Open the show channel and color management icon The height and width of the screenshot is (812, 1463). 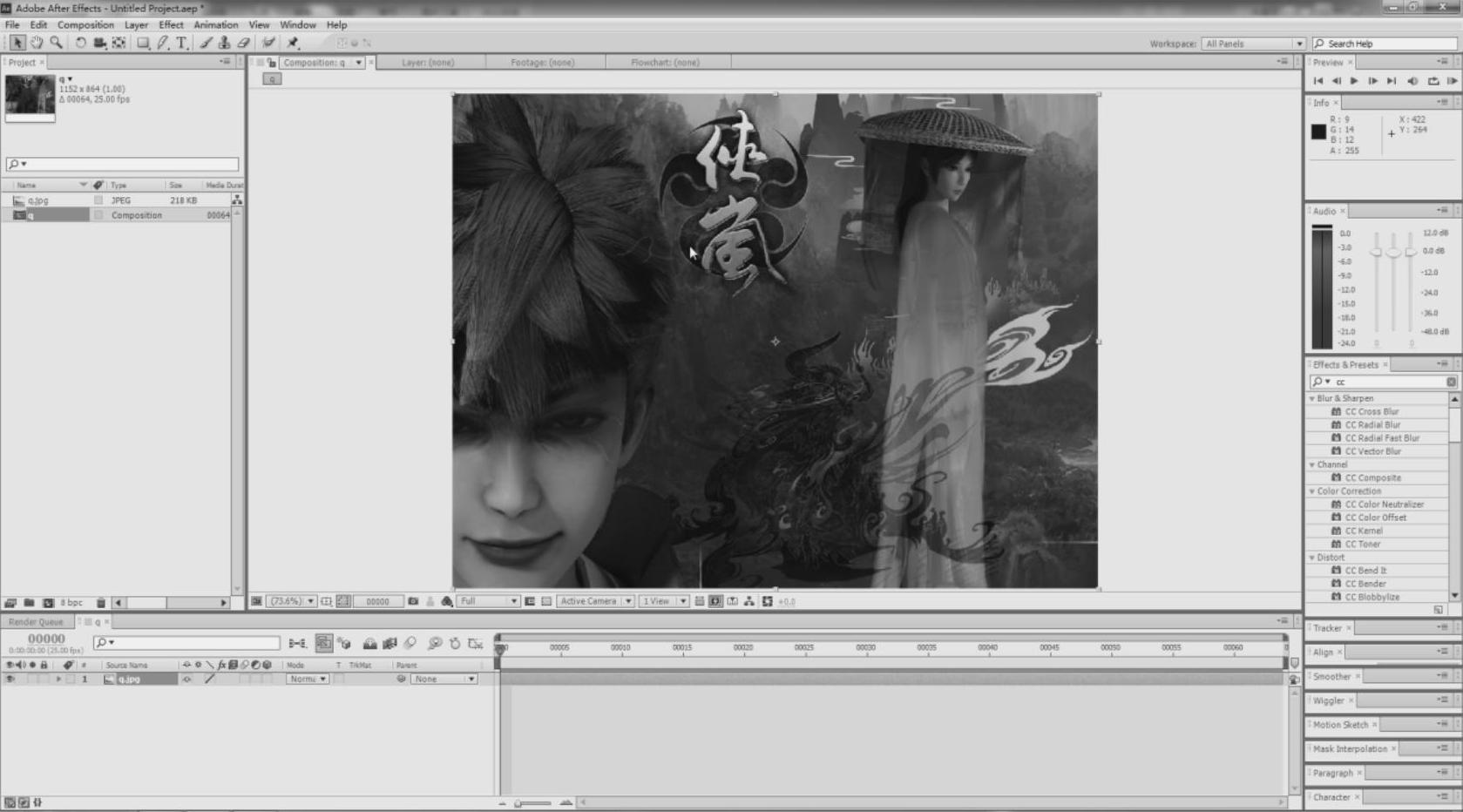pos(447,601)
